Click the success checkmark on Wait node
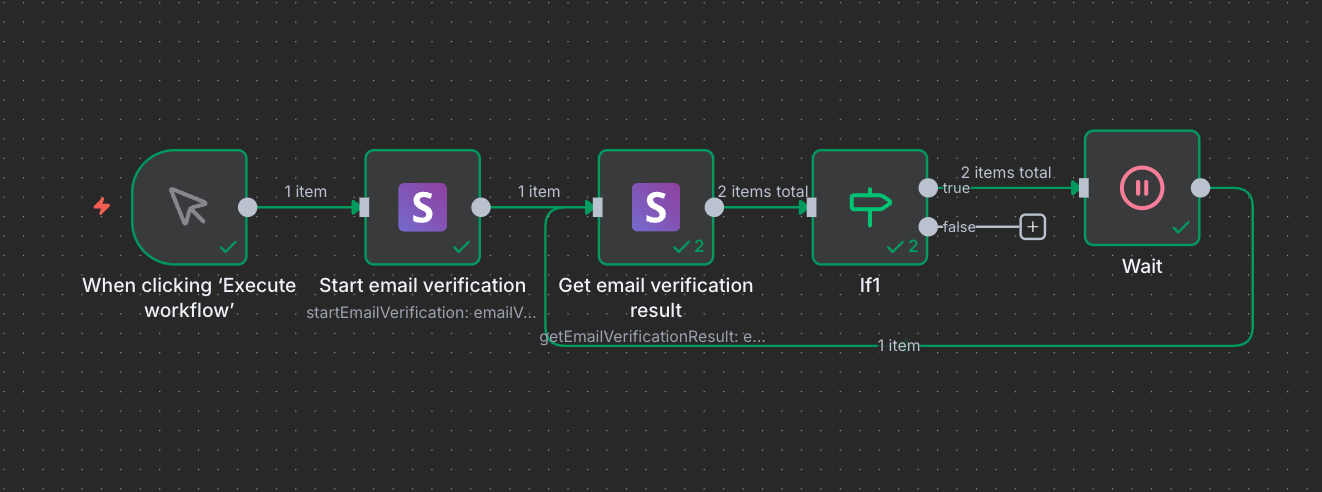The image size is (1322, 492). pos(1181,228)
